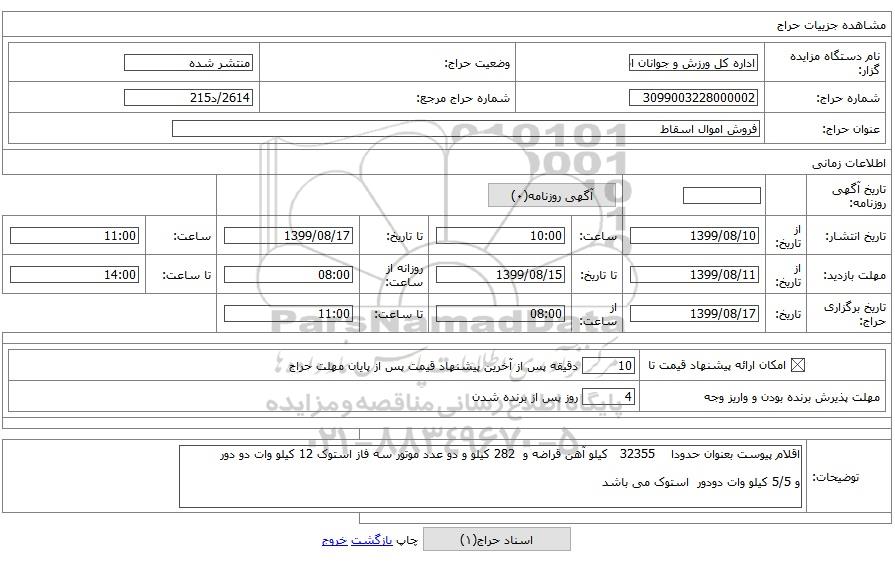Click the reference number field 215د/2614
895x576 pixels.
click(188, 98)
